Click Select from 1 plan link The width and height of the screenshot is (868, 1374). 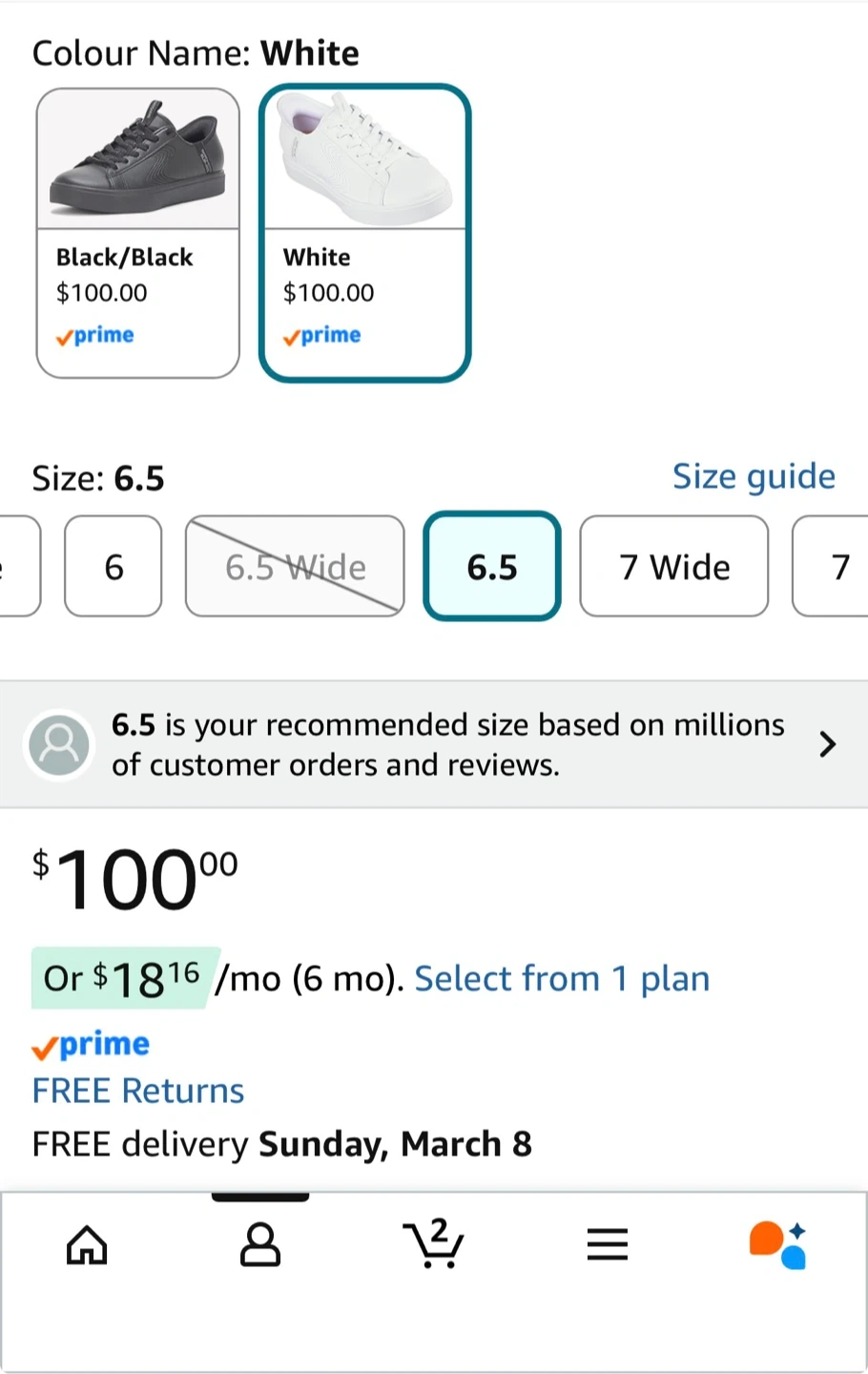pyautogui.click(x=562, y=978)
